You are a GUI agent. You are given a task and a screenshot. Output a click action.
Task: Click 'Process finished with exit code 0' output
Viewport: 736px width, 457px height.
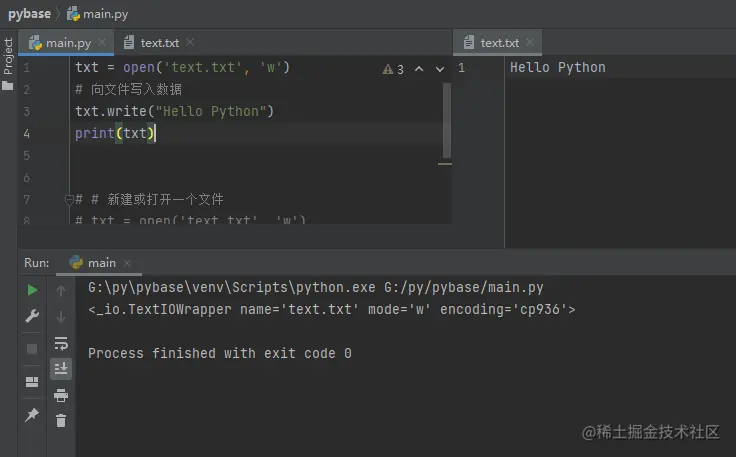pyautogui.click(x=220, y=353)
